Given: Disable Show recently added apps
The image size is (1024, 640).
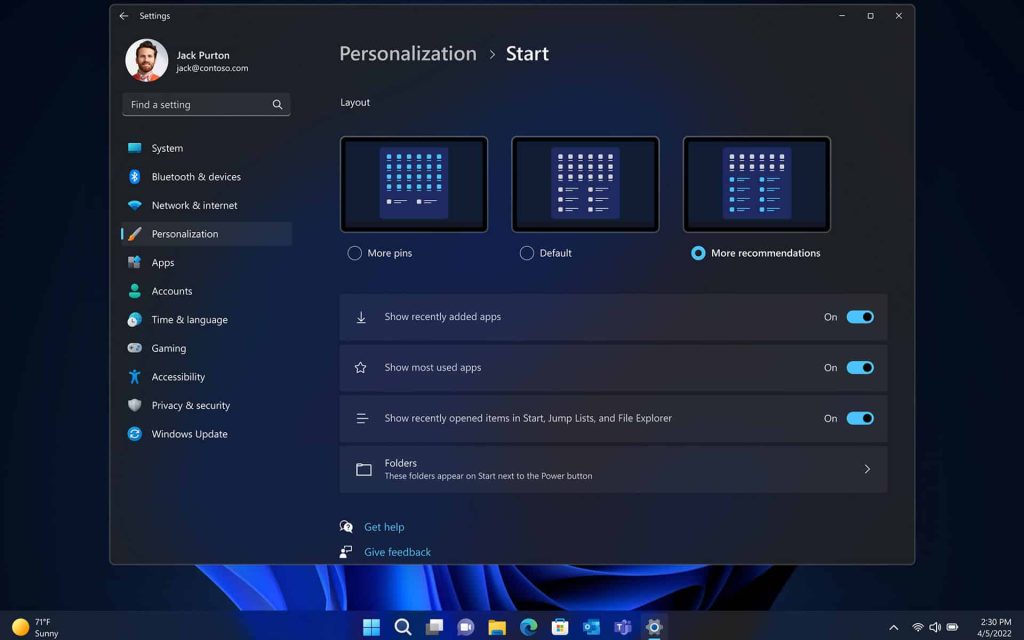Looking at the screenshot, I should tap(858, 317).
